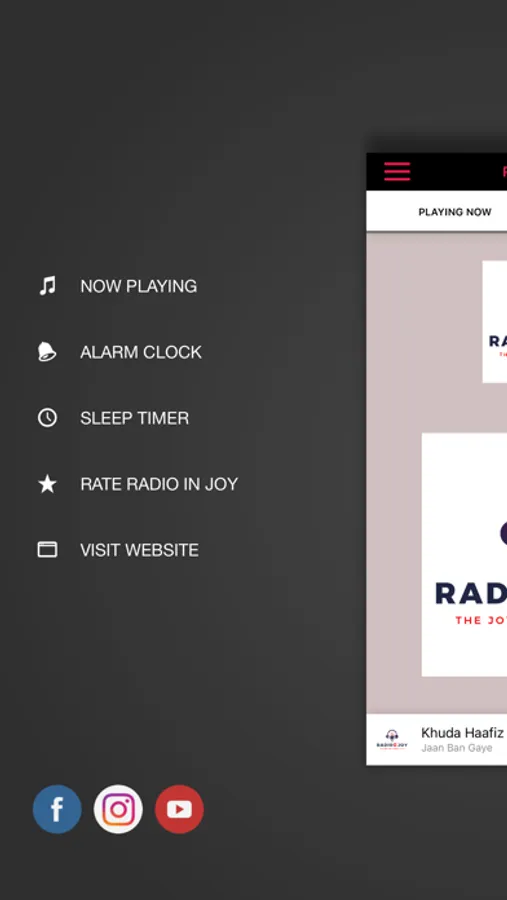The image size is (507, 900).
Task: Click the music note icon
Action: coord(47,285)
